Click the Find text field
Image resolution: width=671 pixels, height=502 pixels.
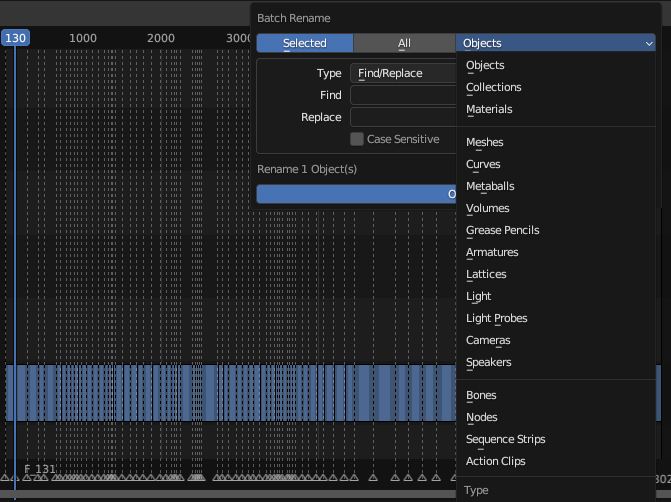pyautogui.click(x=403, y=95)
